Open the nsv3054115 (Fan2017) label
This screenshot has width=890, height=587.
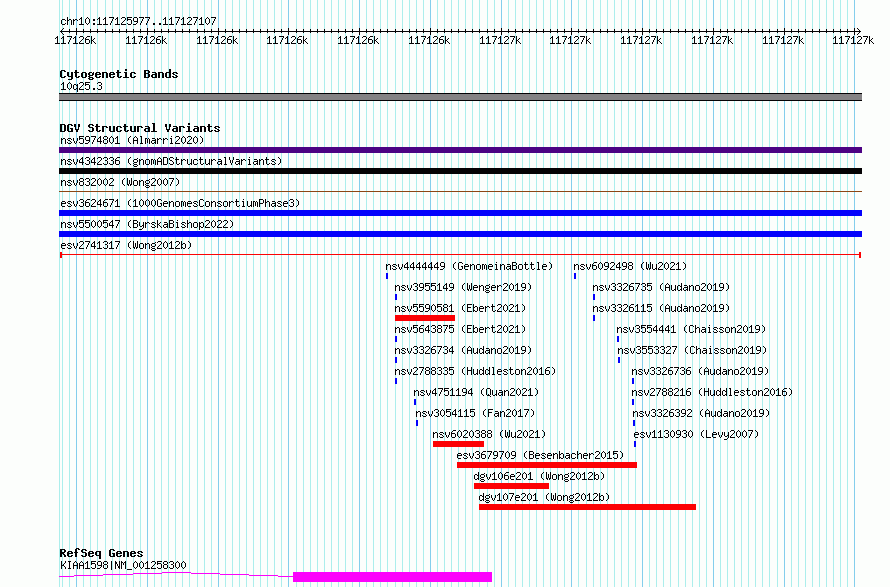[x=475, y=413]
